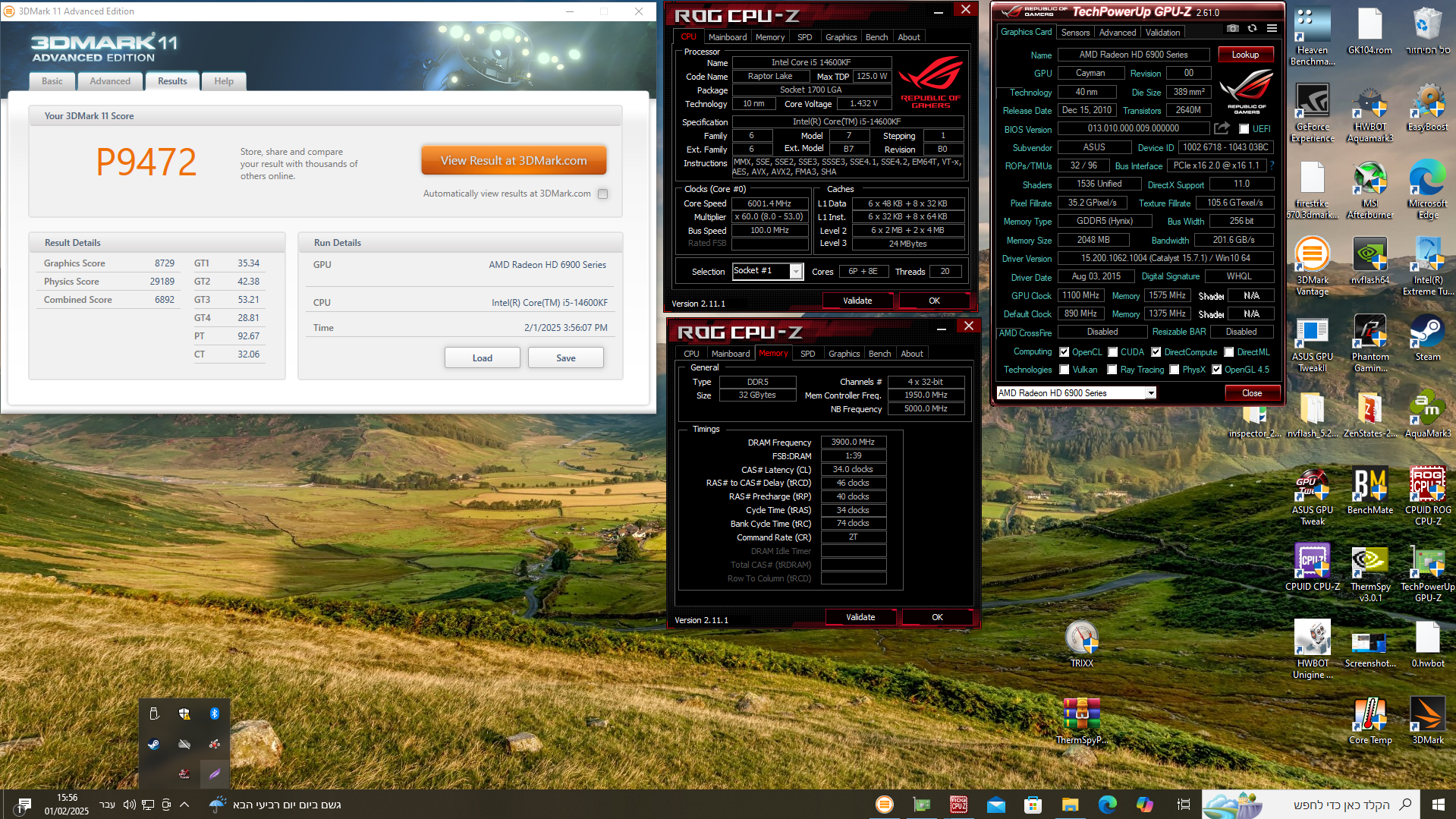
Task: Click Steam icon in tray overflow
Action: pyautogui.click(x=154, y=744)
